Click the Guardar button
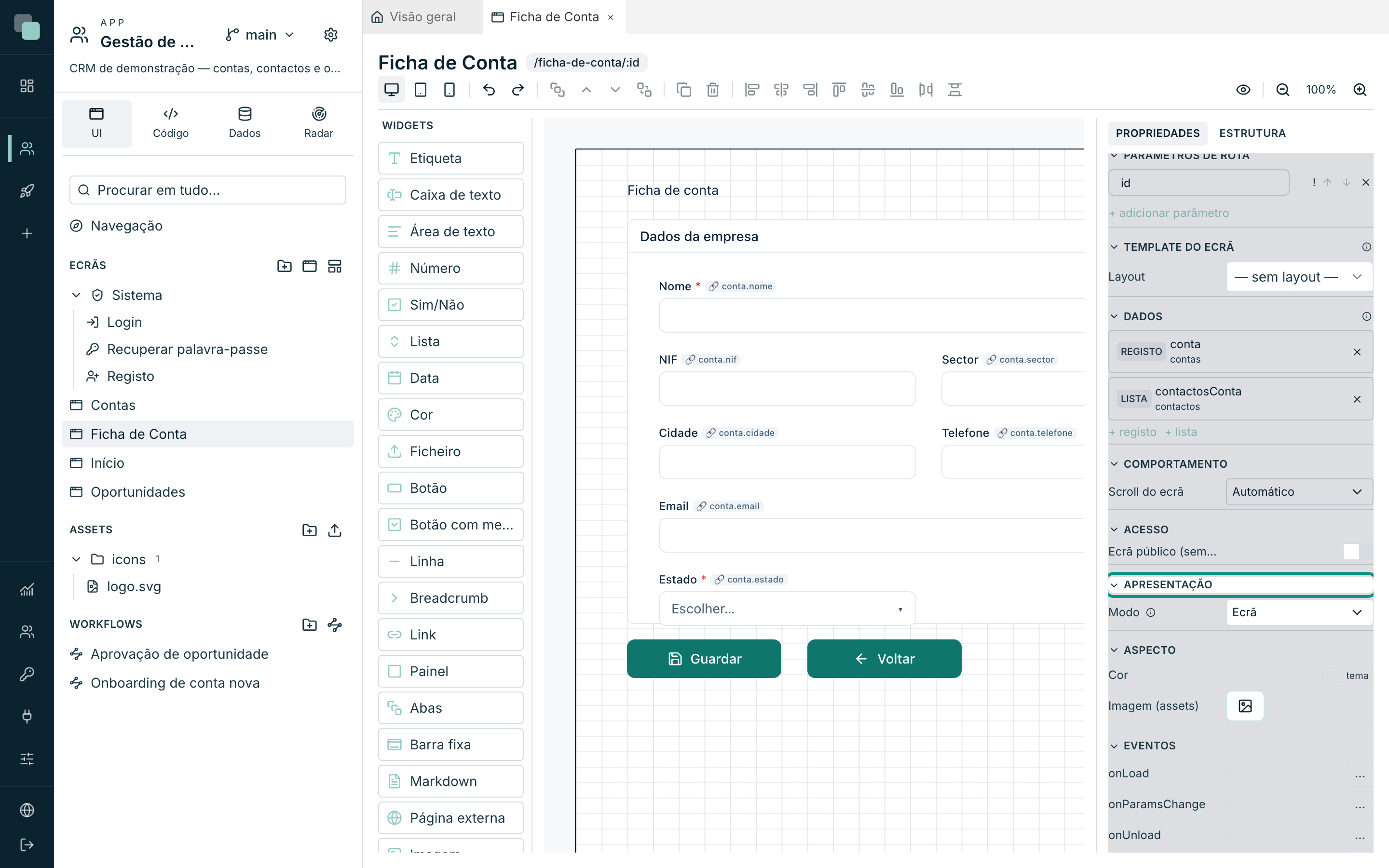This screenshot has width=1389, height=868. point(704,658)
